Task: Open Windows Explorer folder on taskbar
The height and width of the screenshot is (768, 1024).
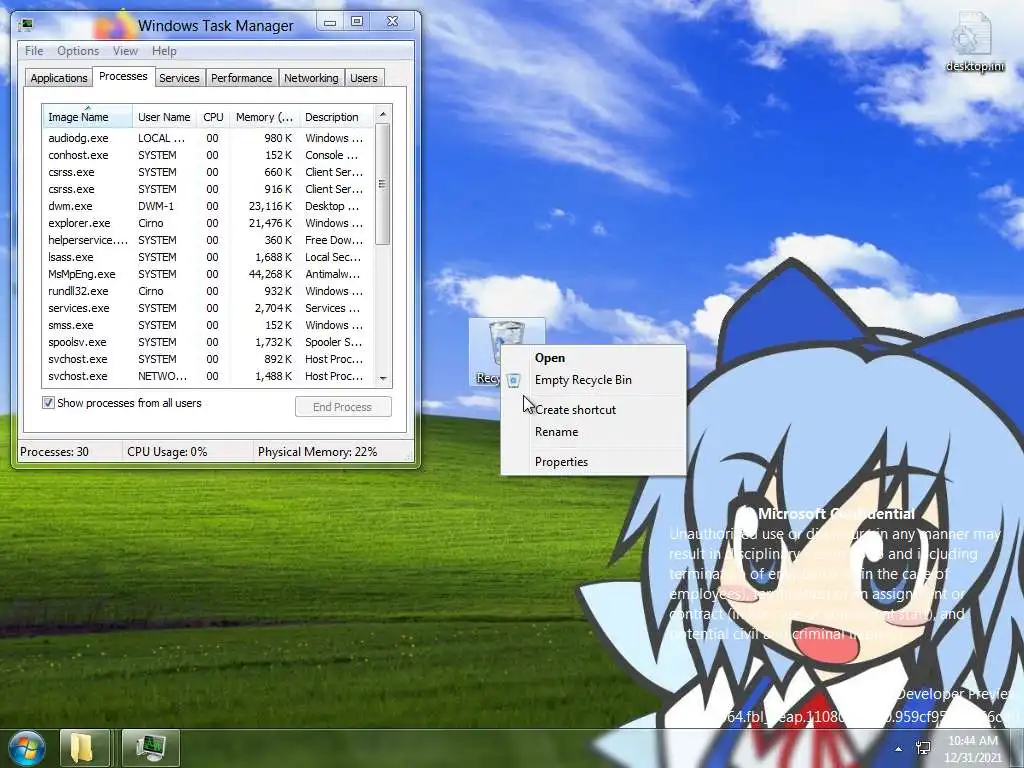Action: (x=84, y=748)
